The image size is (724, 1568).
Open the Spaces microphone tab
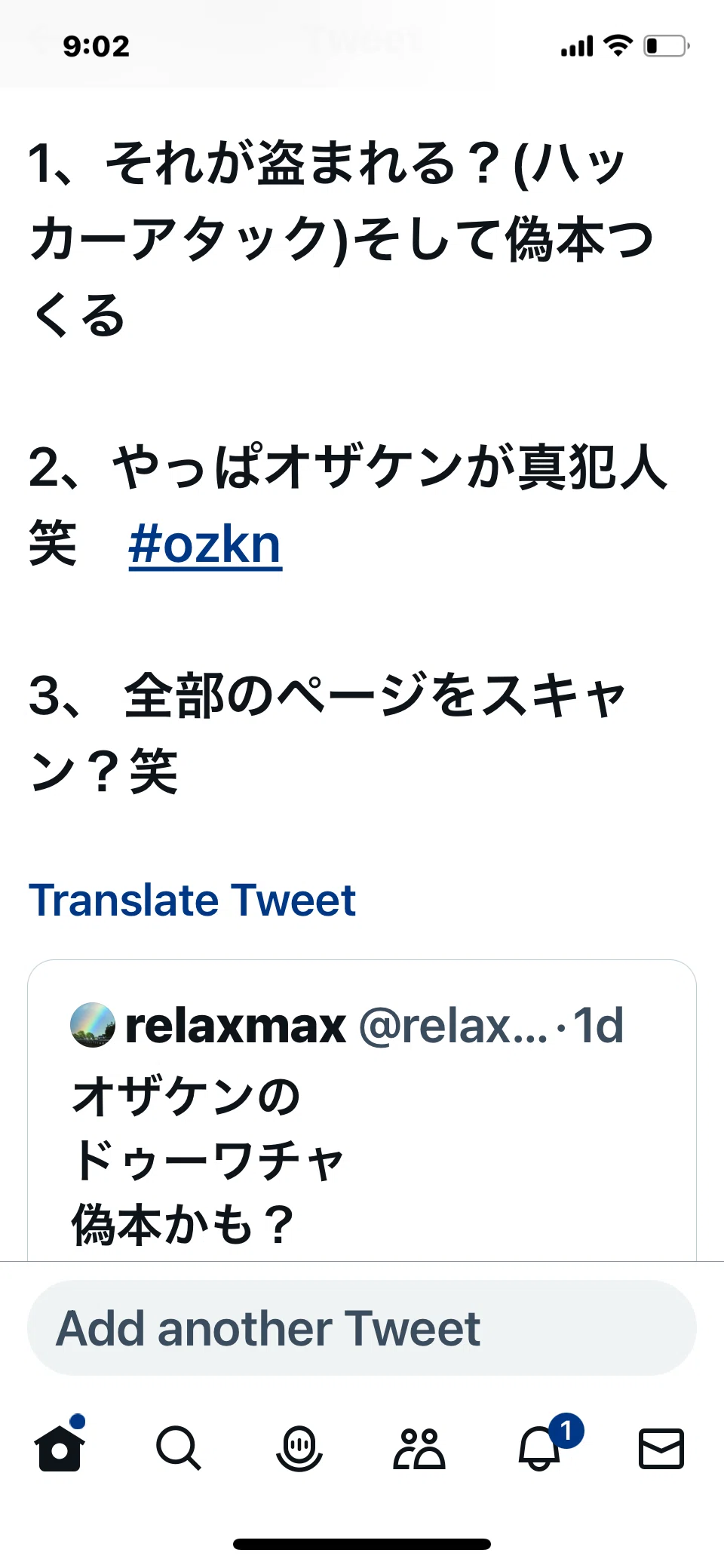coord(299,1448)
